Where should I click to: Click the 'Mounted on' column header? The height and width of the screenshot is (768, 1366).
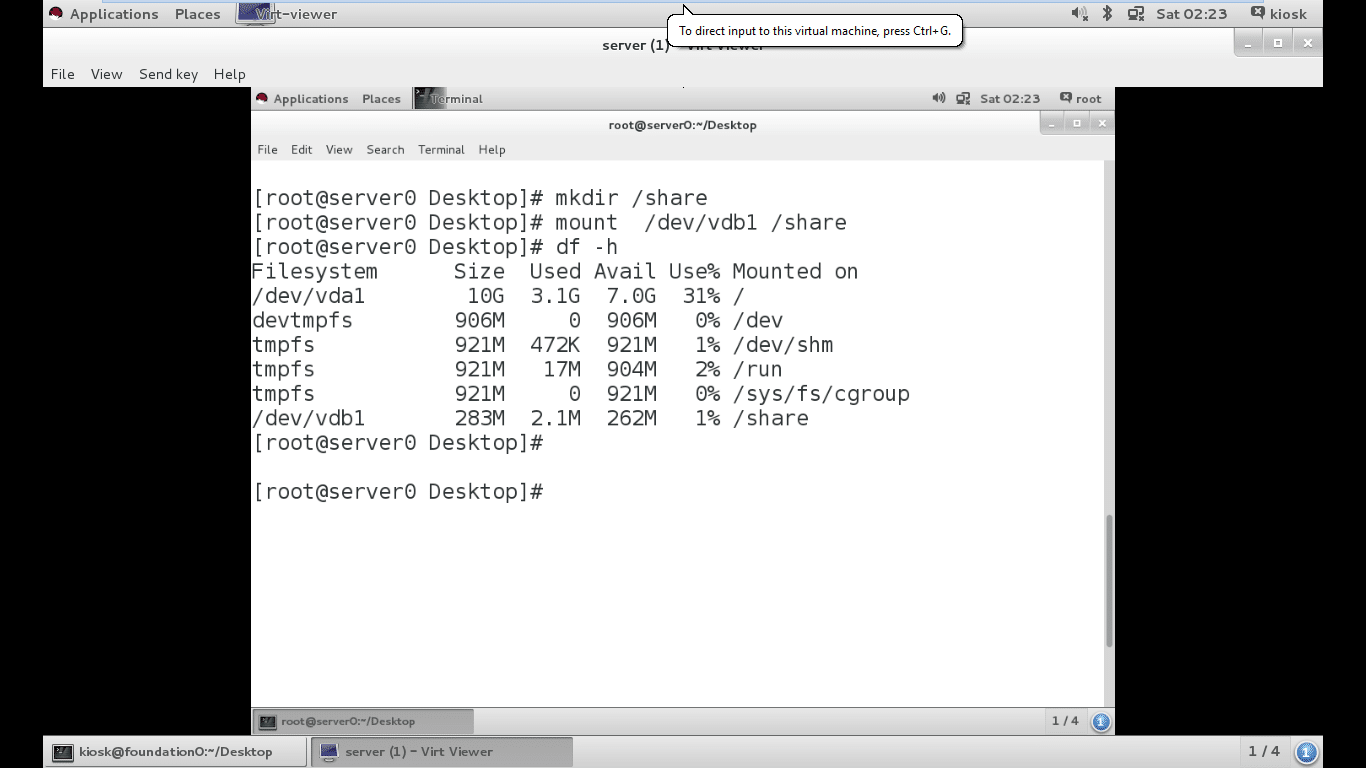coord(795,272)
